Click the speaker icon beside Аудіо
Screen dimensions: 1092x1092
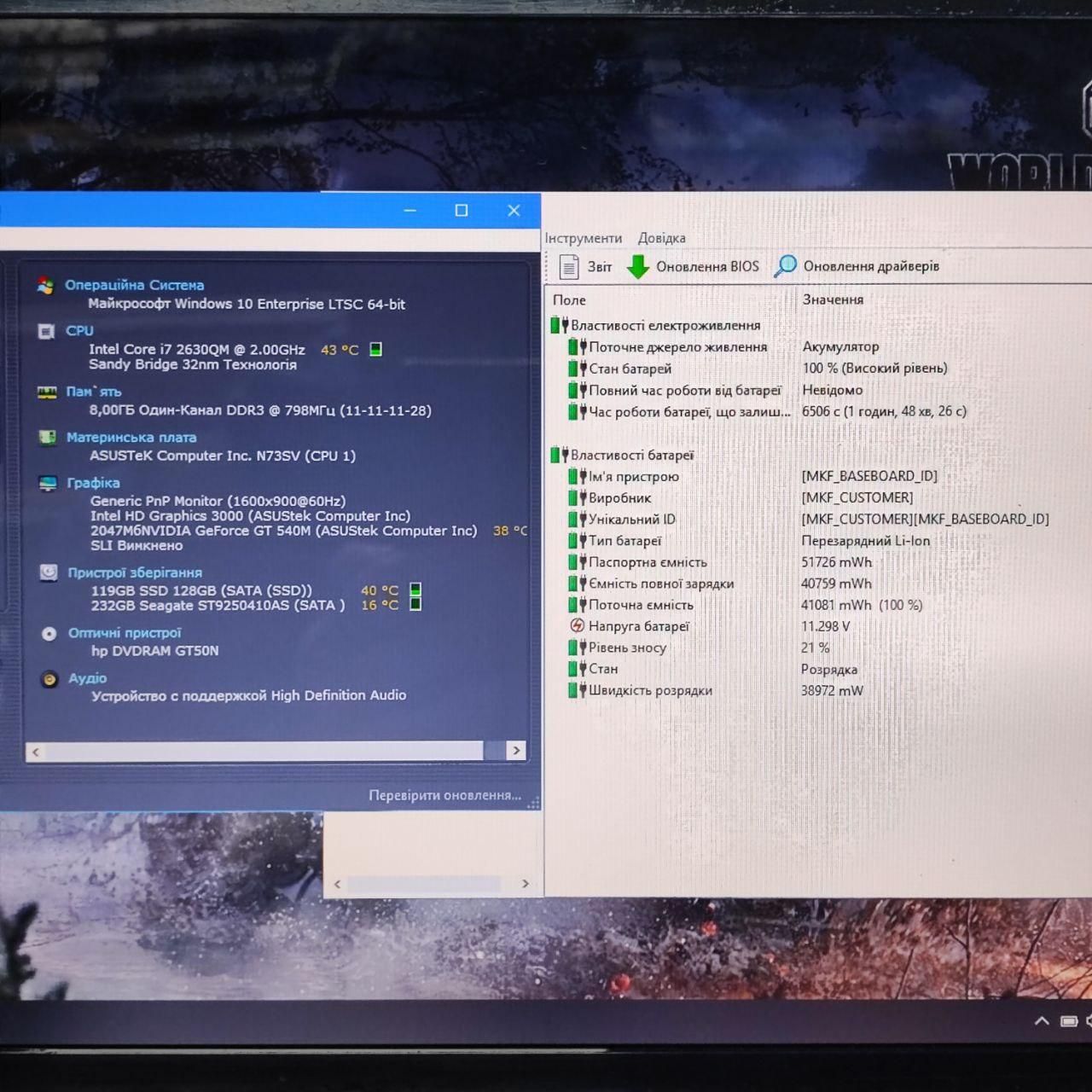[x=49, y=679]
